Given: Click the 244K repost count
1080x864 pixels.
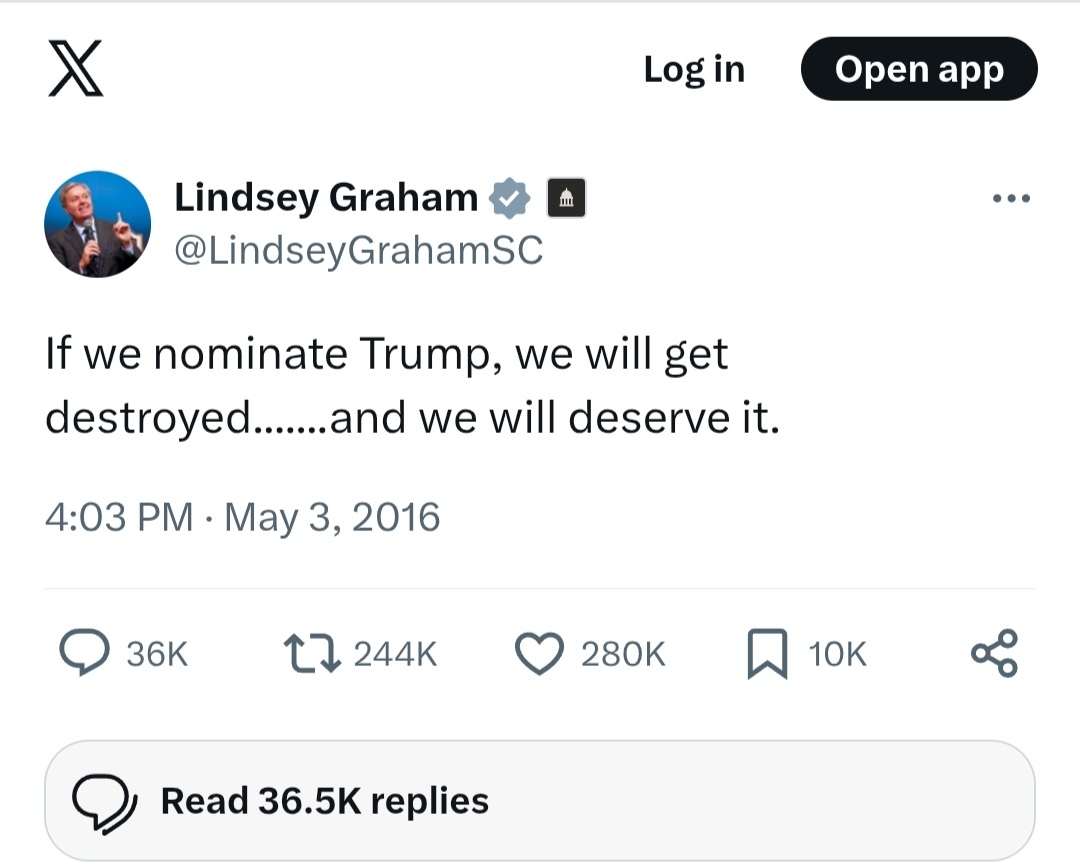Looking at the screenshot, I should pyautogui.click(x=395, y=654).
